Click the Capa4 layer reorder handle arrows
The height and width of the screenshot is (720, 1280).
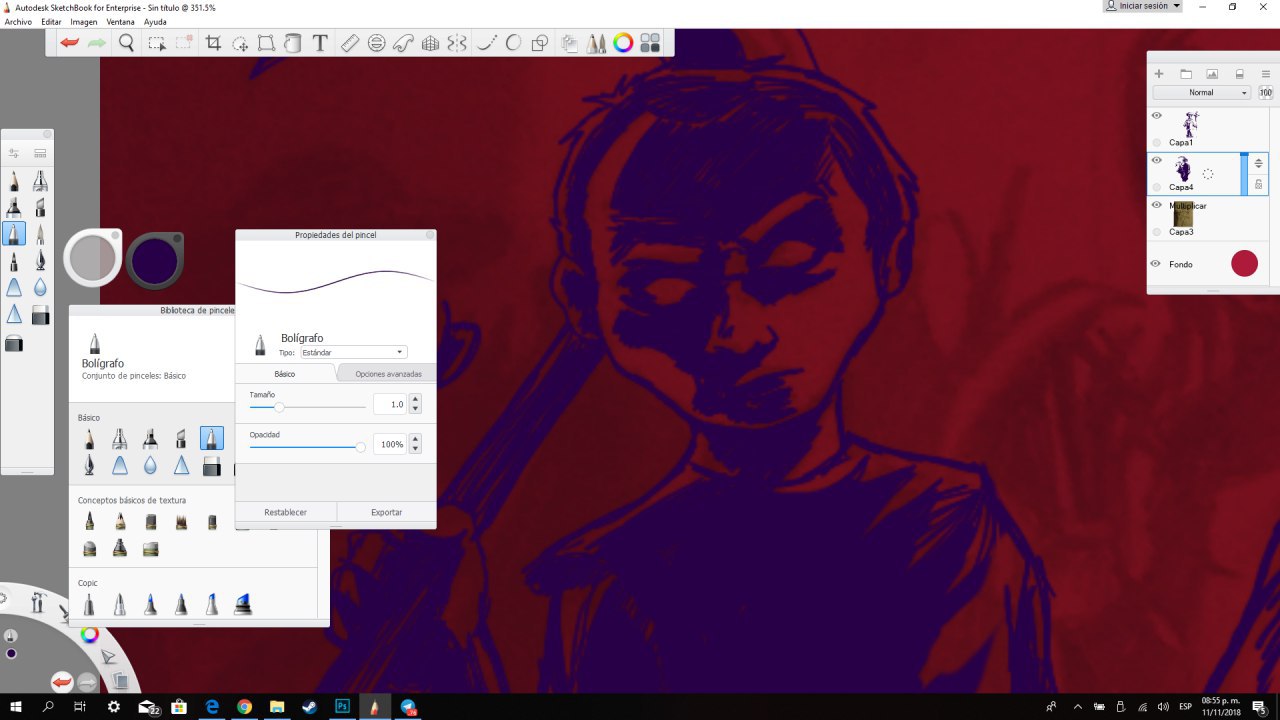[1258, 163]
